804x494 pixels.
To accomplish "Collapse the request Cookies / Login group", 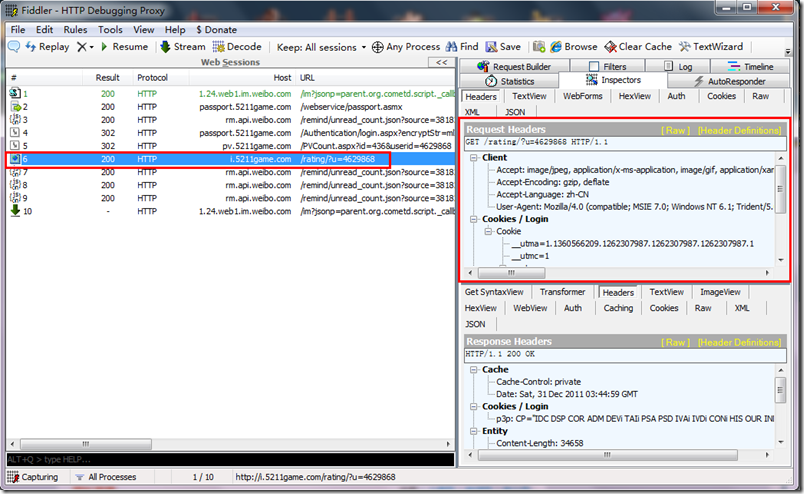I will click(474, 220).
